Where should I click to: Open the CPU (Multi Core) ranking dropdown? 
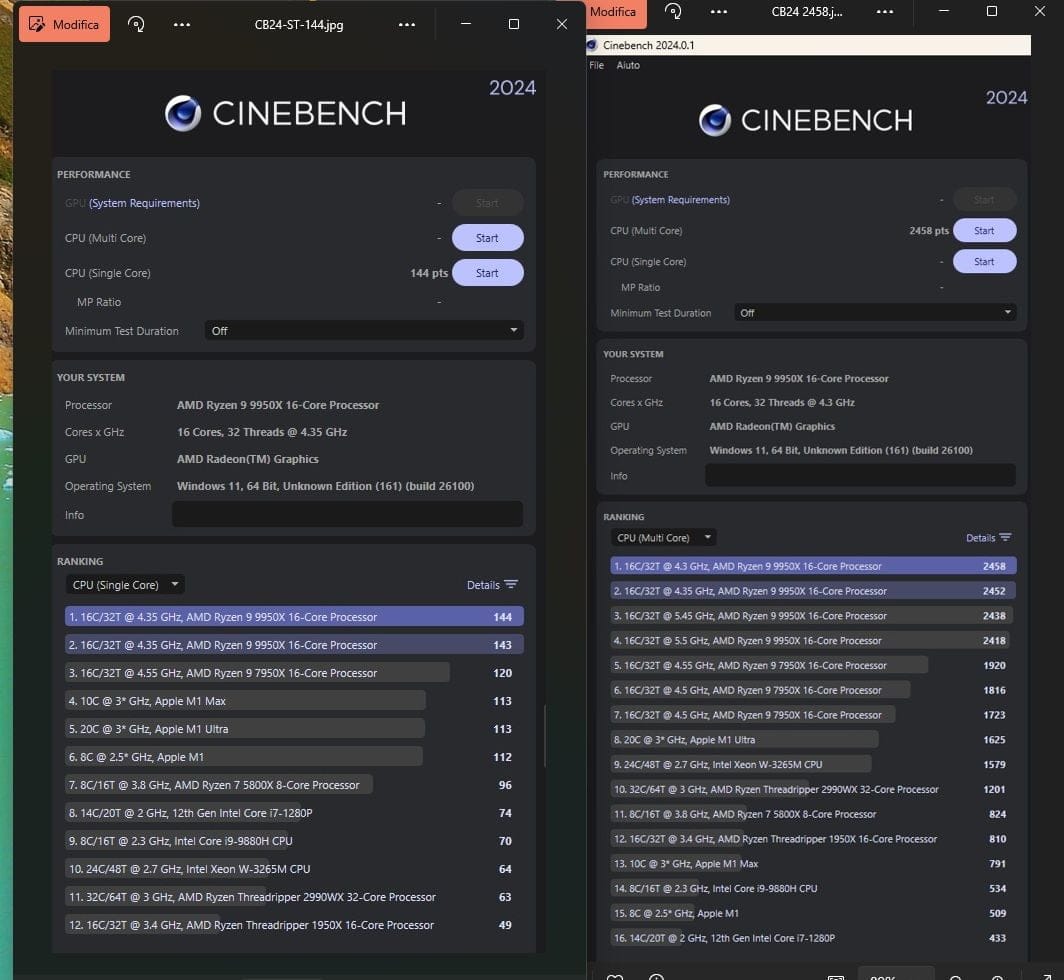(x=663, y=538)
